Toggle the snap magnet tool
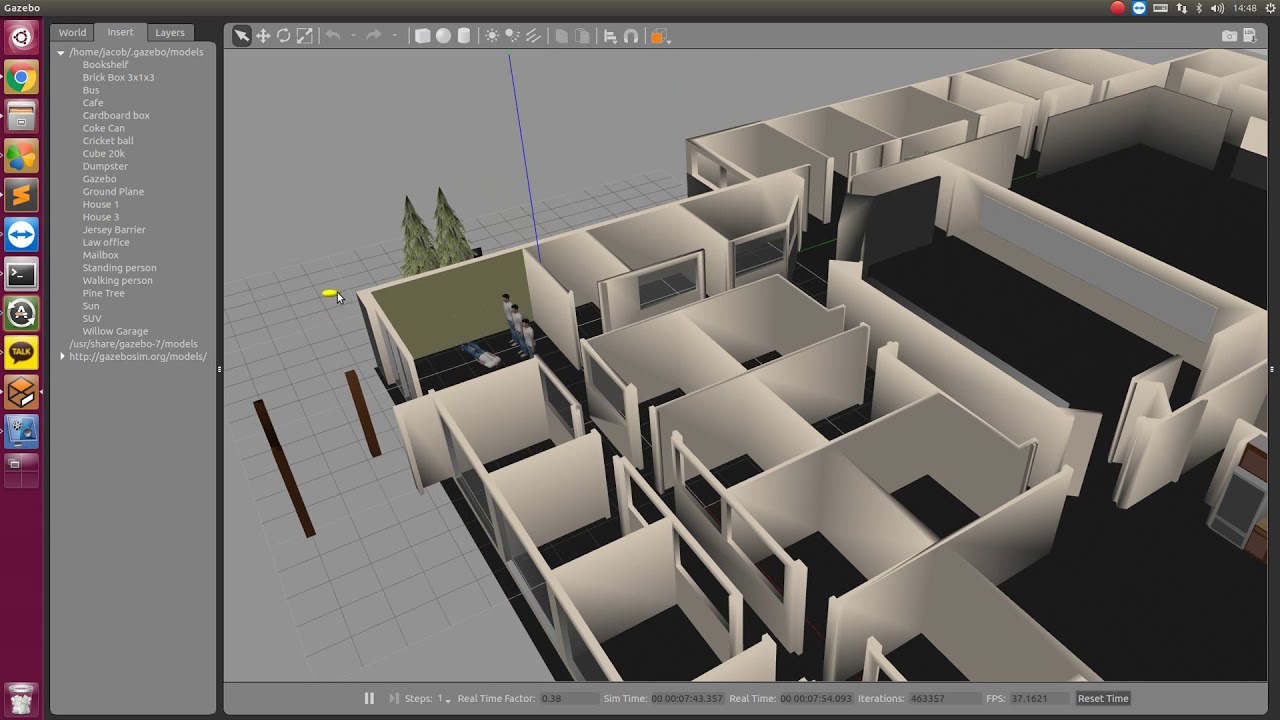This screenshot has height=720, width=1280. pos(631,36)
